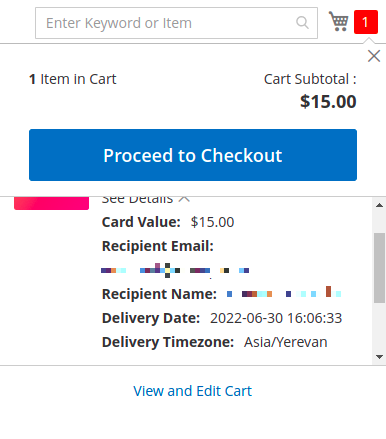Select the Card Value $15.00 text
This screenshot has height=439, width=386.
212,222
